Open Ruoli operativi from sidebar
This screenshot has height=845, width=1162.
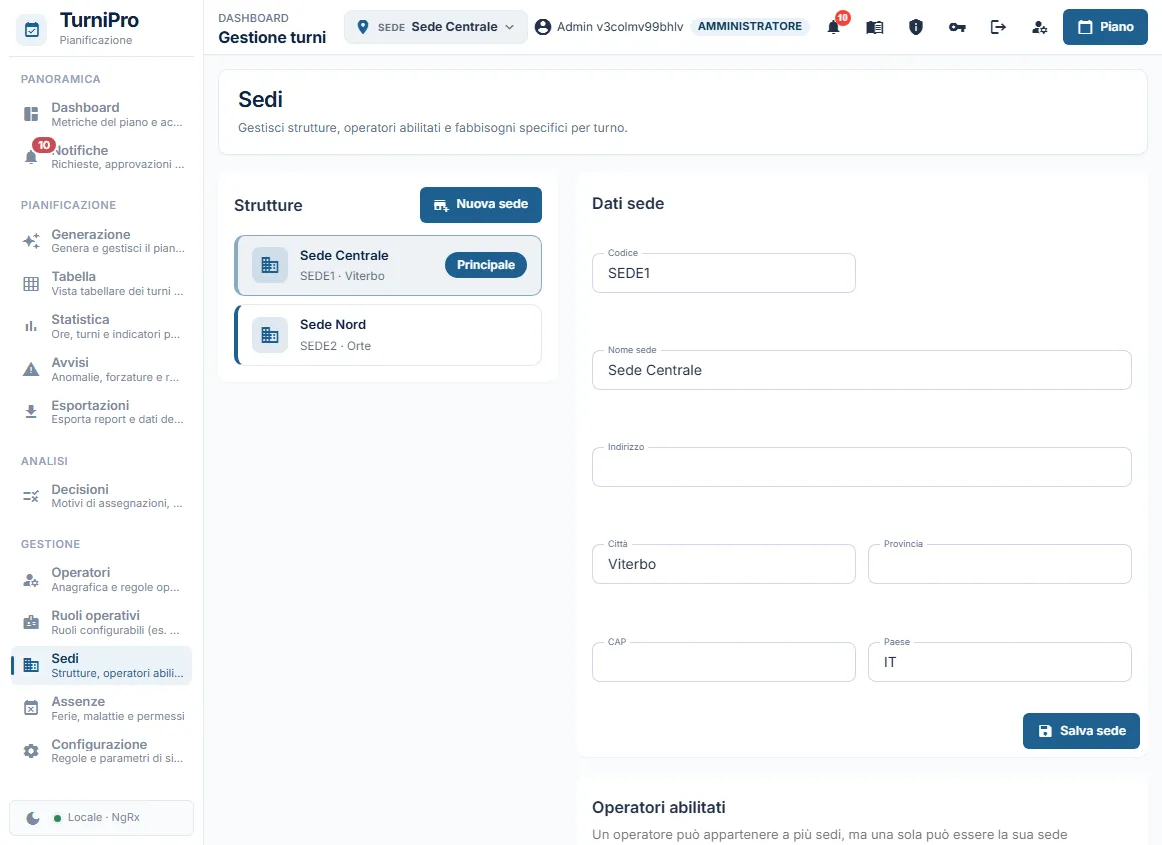click(102, 623)
